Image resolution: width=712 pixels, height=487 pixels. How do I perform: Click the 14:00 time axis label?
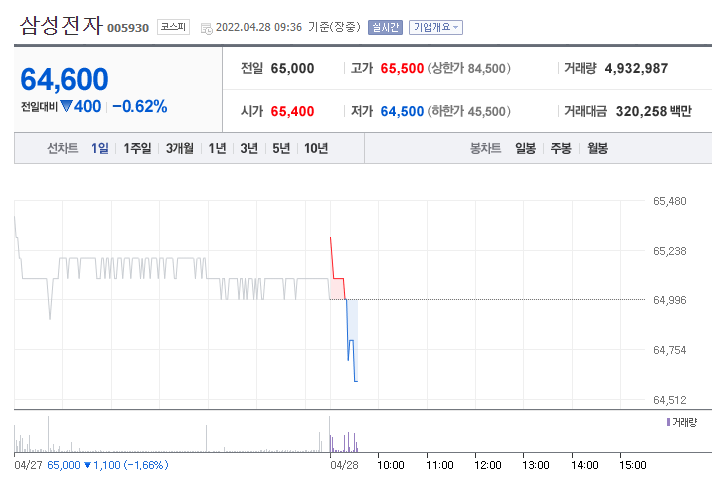(x=585, y=465)
